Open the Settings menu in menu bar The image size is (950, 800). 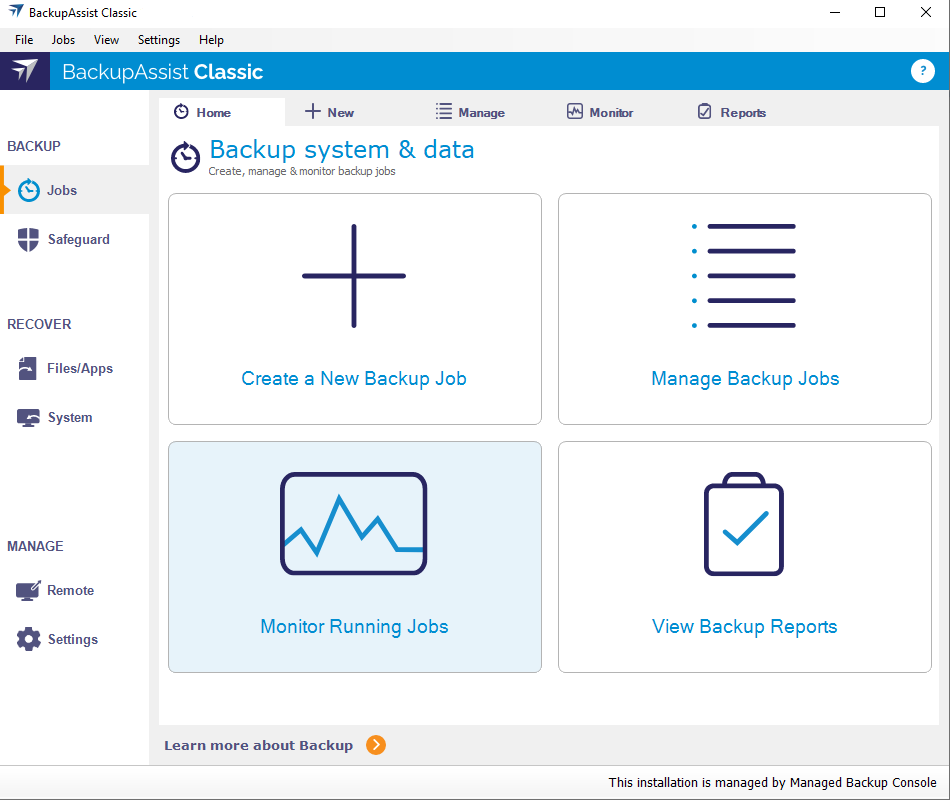tap(159, 40)
